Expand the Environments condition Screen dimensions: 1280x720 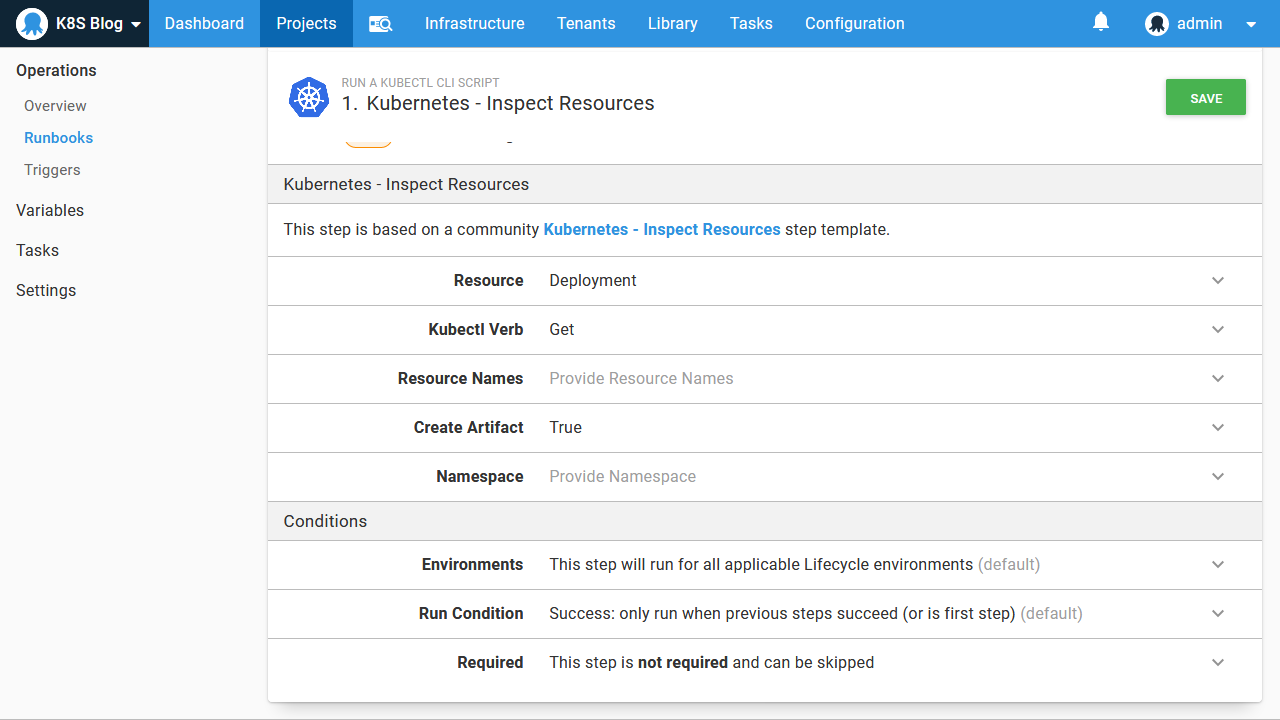pos(1218,565)
